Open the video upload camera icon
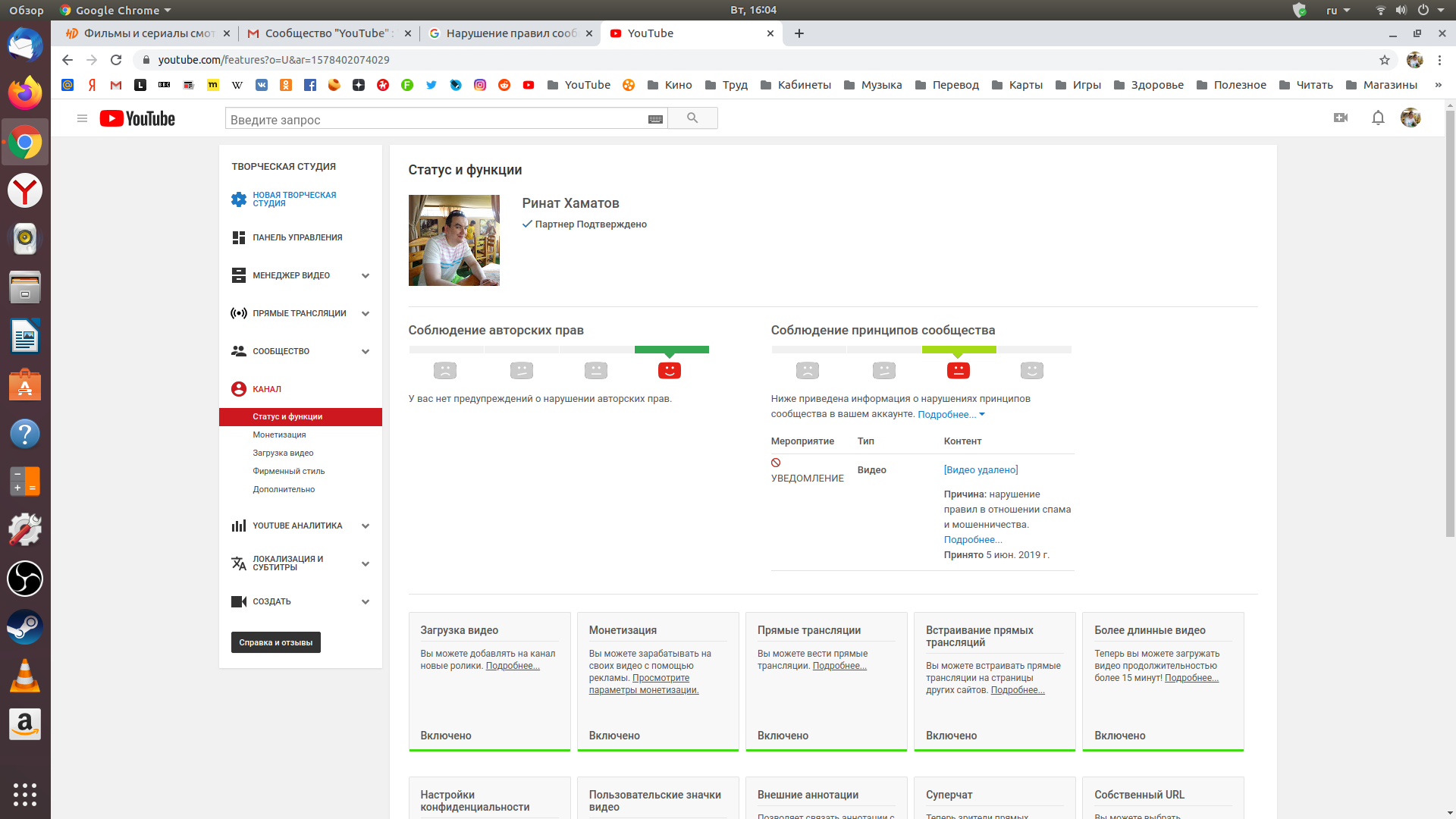1456x819 pixels. tap(1340, 118)
